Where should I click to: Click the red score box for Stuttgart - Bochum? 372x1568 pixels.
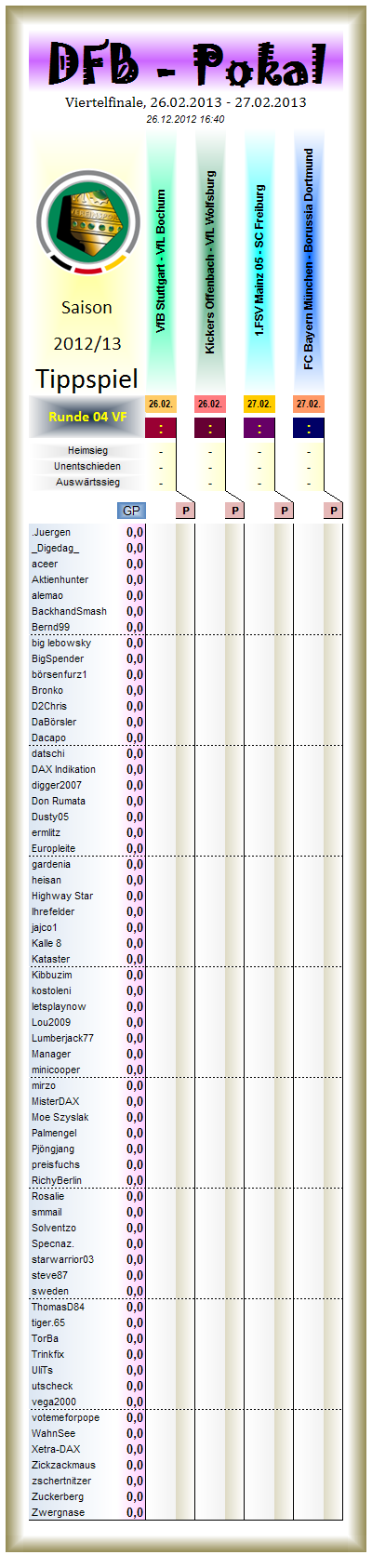pyautogui.click(x=161, y=428)
